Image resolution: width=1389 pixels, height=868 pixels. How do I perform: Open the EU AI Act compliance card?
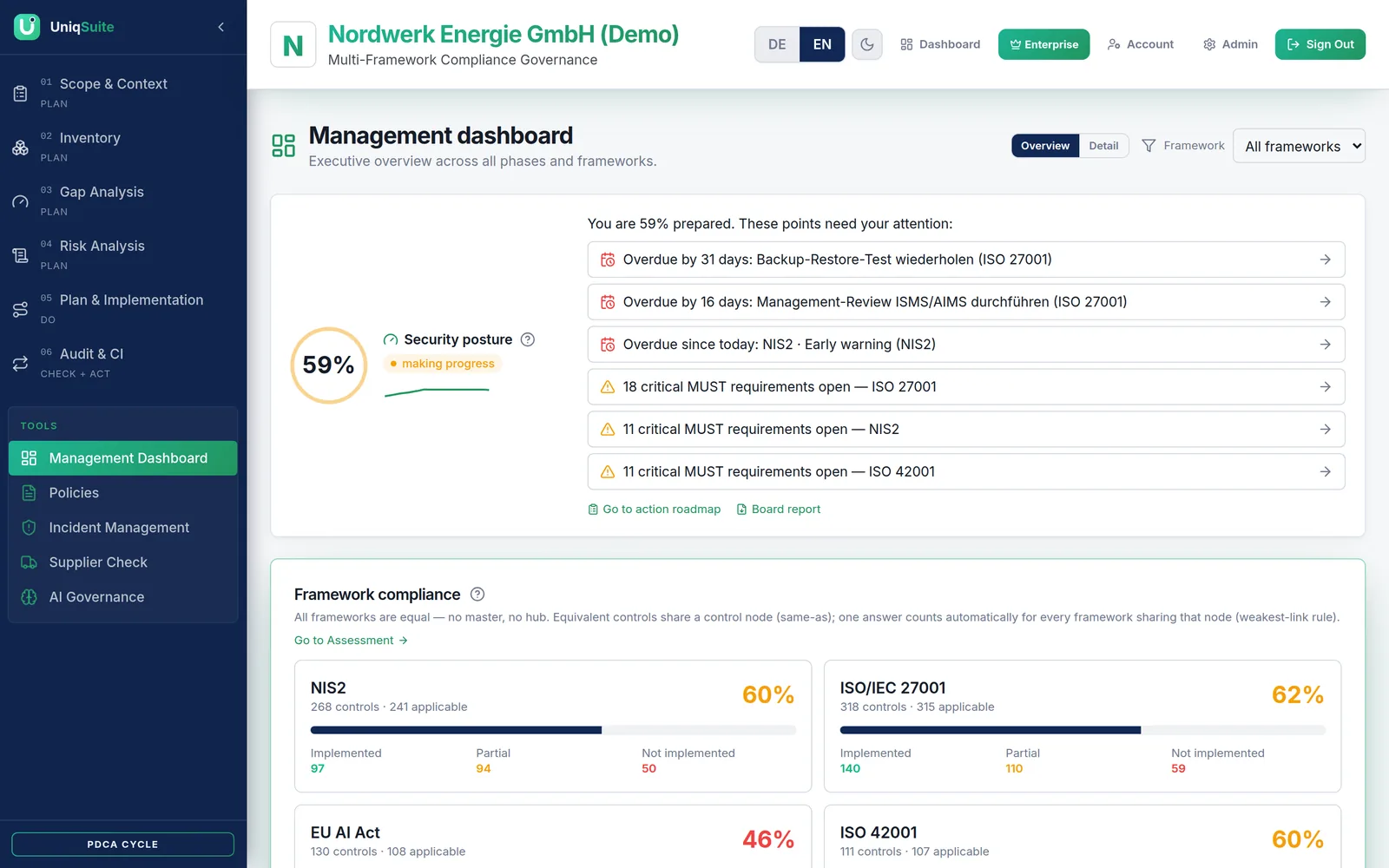553,837
